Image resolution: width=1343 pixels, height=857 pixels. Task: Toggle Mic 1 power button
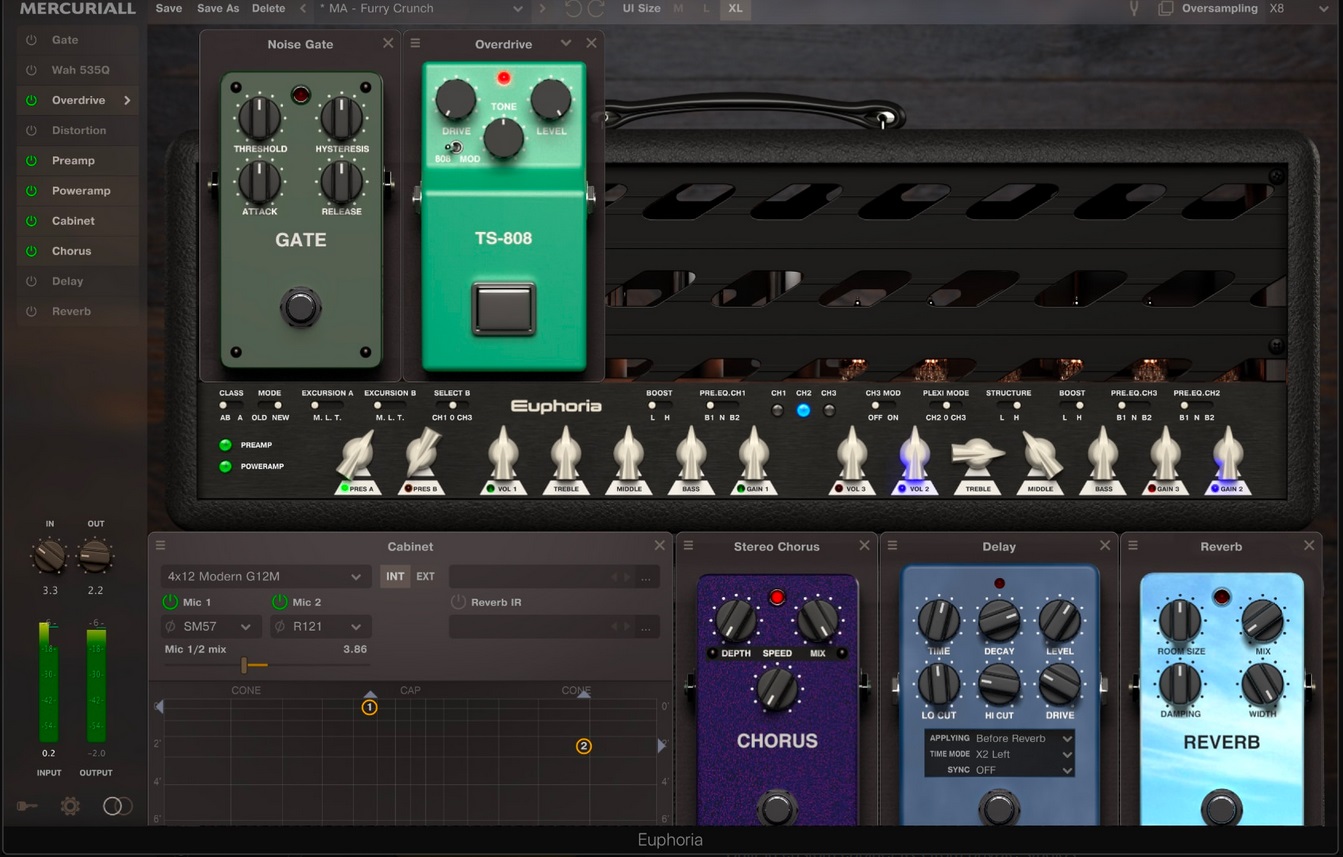coord(169,602)
